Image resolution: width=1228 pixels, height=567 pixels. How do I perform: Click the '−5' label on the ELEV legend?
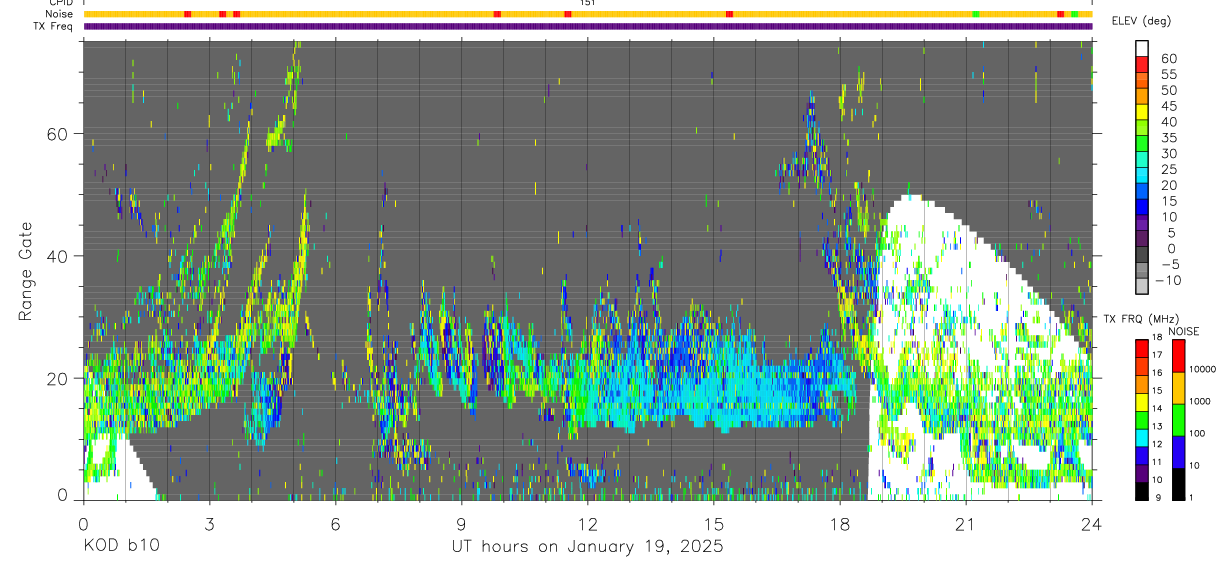[x=1169, y=264]
